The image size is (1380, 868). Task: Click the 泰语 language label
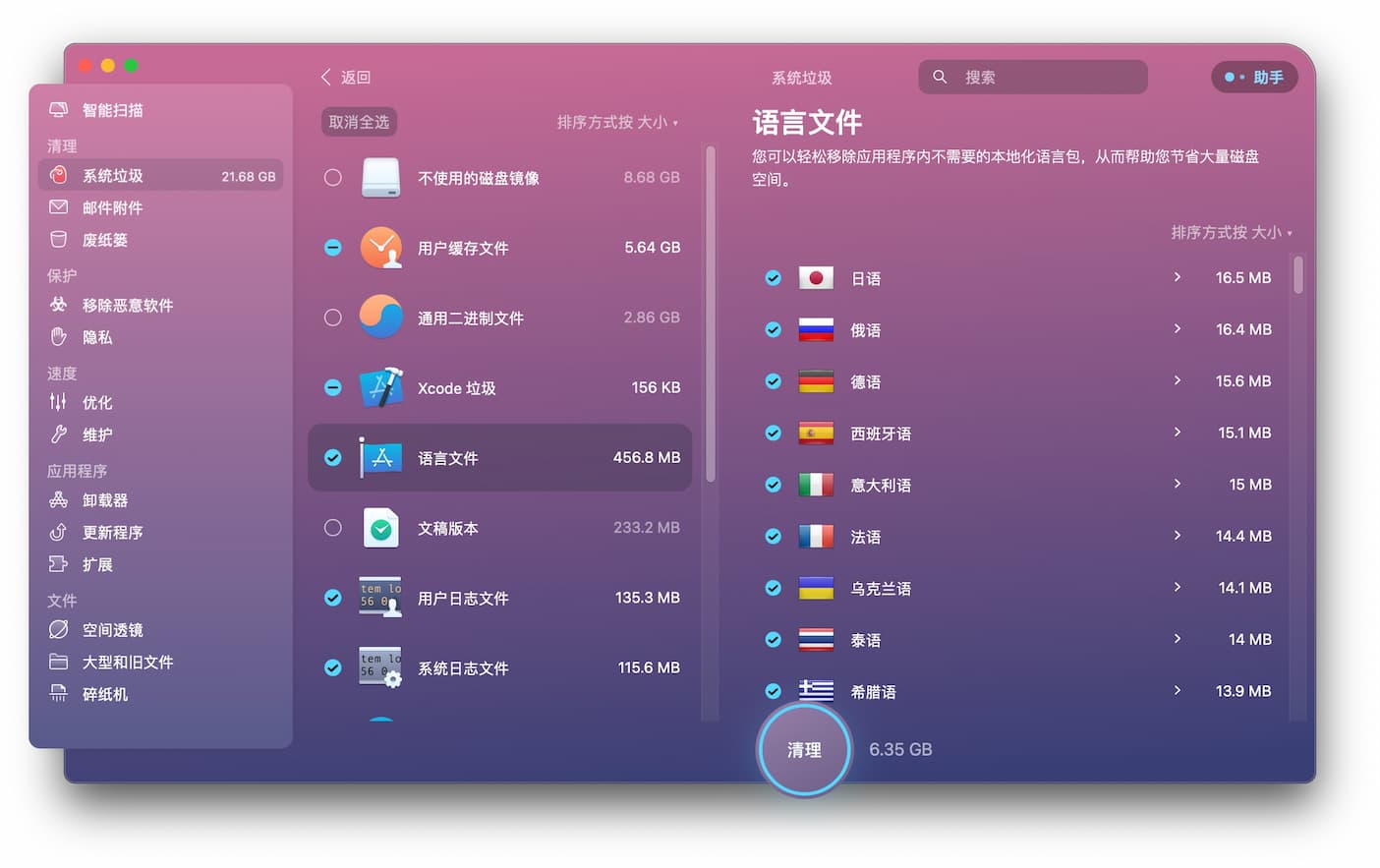(x=865, y=640)
